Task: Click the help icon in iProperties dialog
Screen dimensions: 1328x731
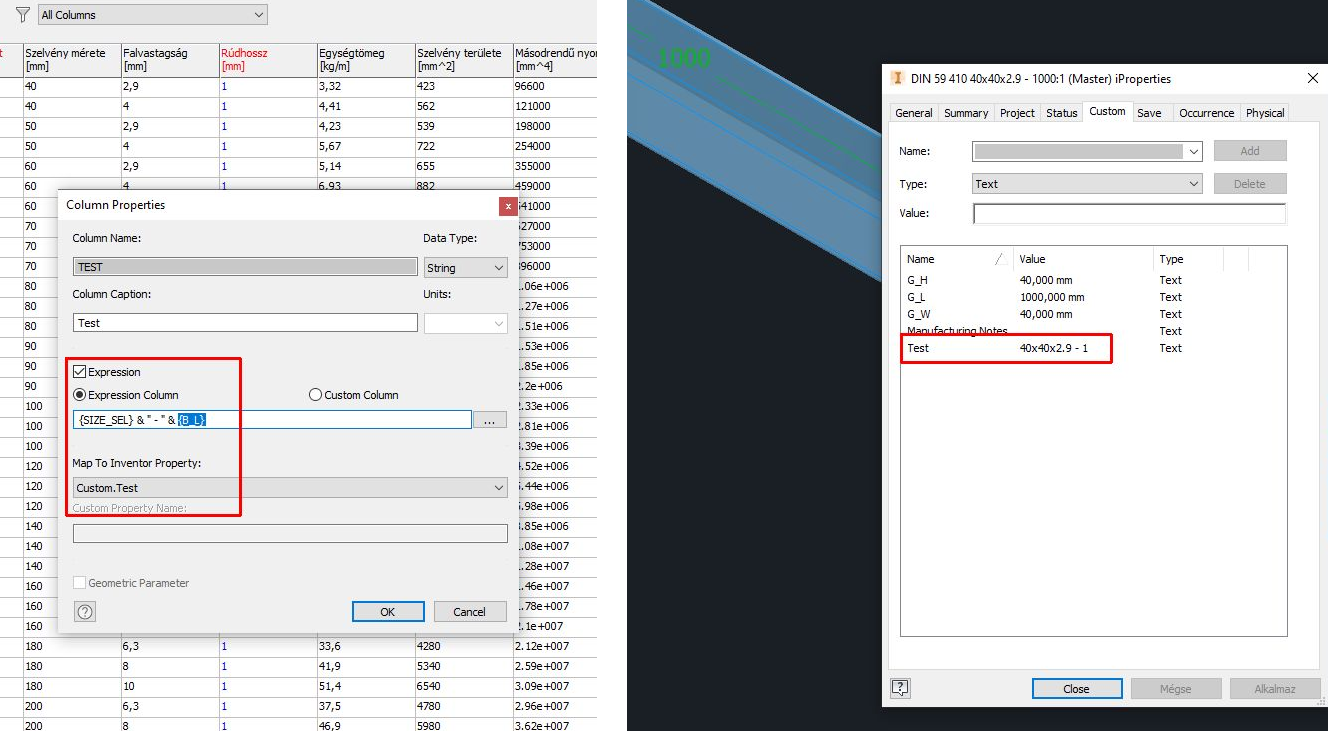Action: tap(898, 687)
